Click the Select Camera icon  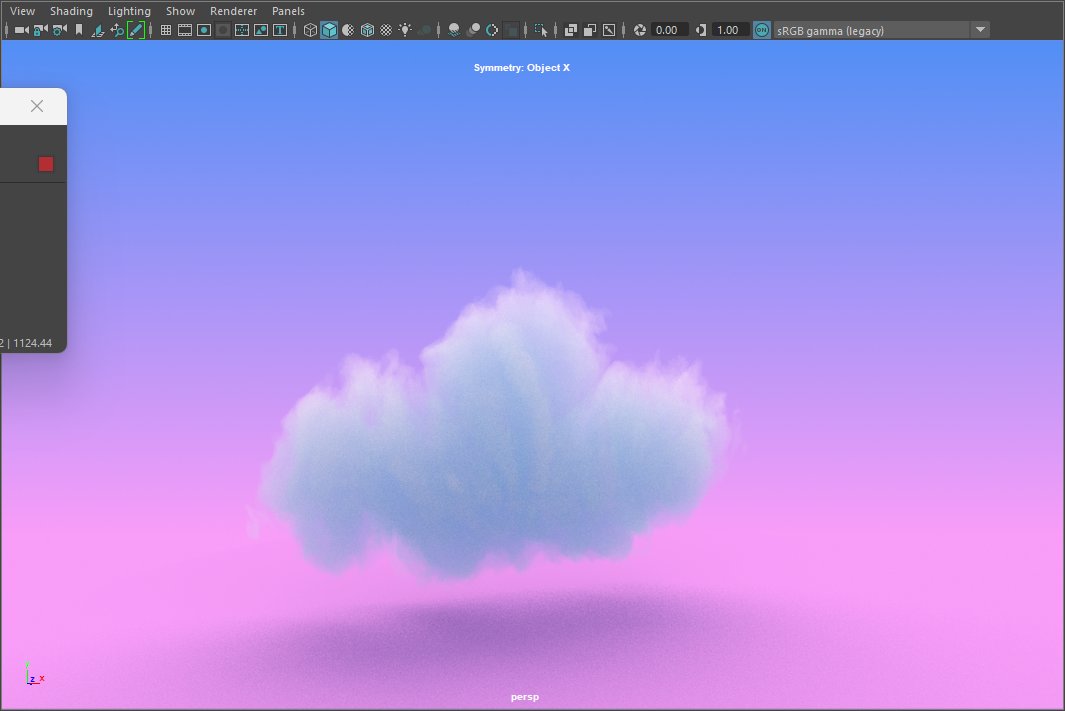pyautogui.click(x=22, y=30)
